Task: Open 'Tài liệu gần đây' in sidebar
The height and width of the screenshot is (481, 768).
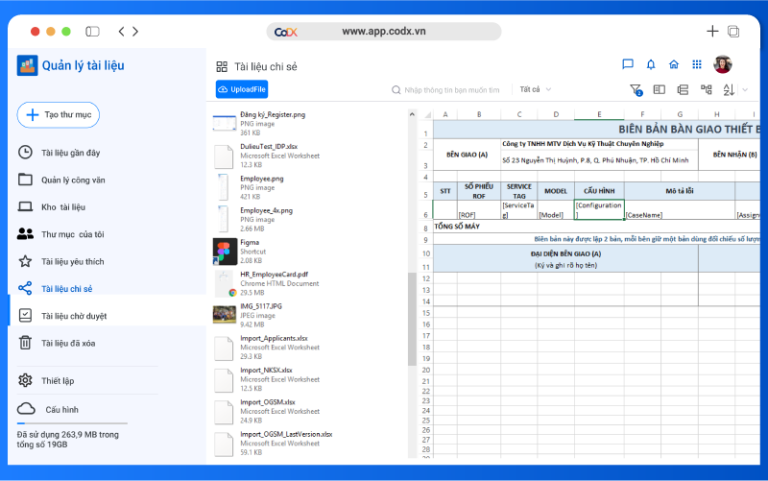Action: 70,153
